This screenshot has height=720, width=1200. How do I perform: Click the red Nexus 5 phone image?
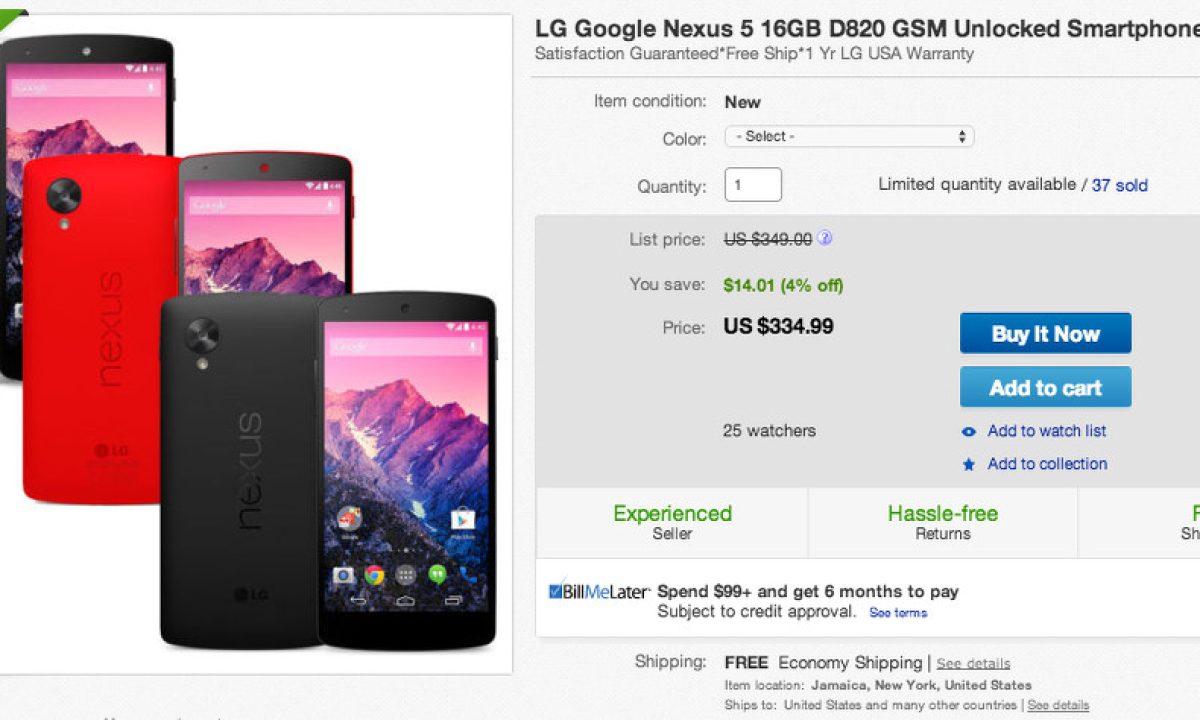pyautogui.click(x=100, y=330)
